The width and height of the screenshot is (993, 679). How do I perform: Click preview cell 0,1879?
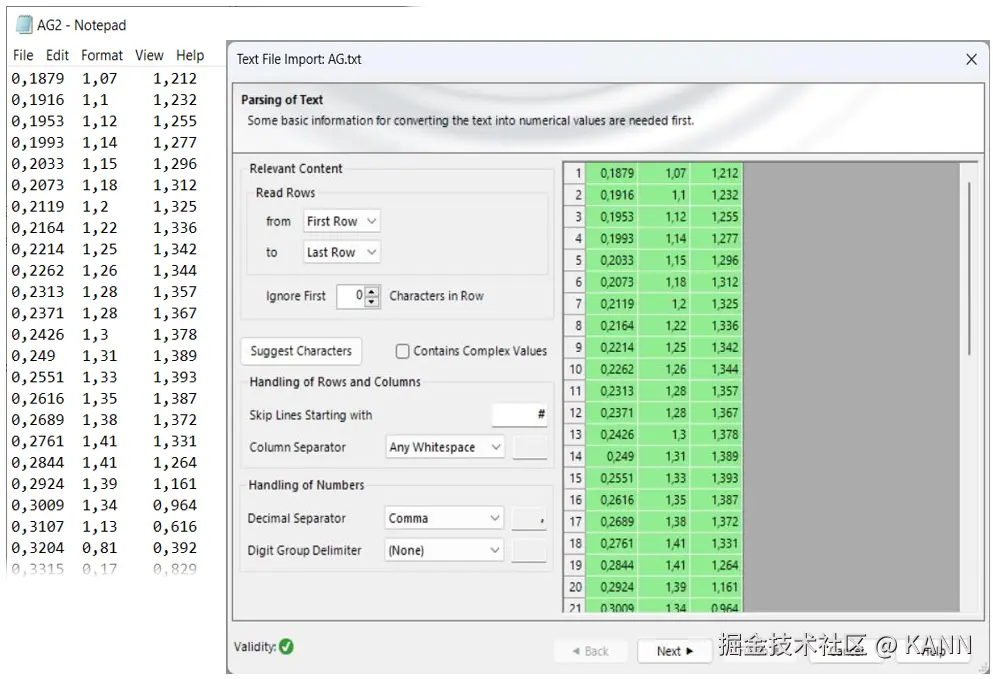click(612, 174)
